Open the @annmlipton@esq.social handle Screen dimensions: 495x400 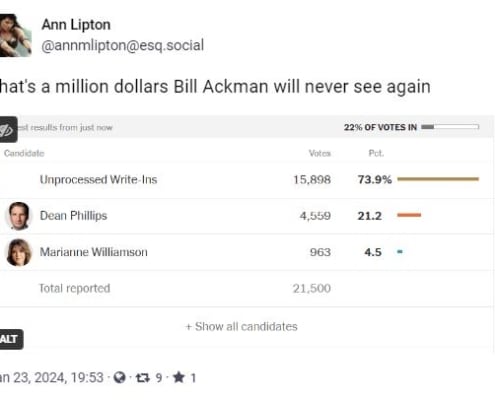pyautogui.click(x=123, y=45)
